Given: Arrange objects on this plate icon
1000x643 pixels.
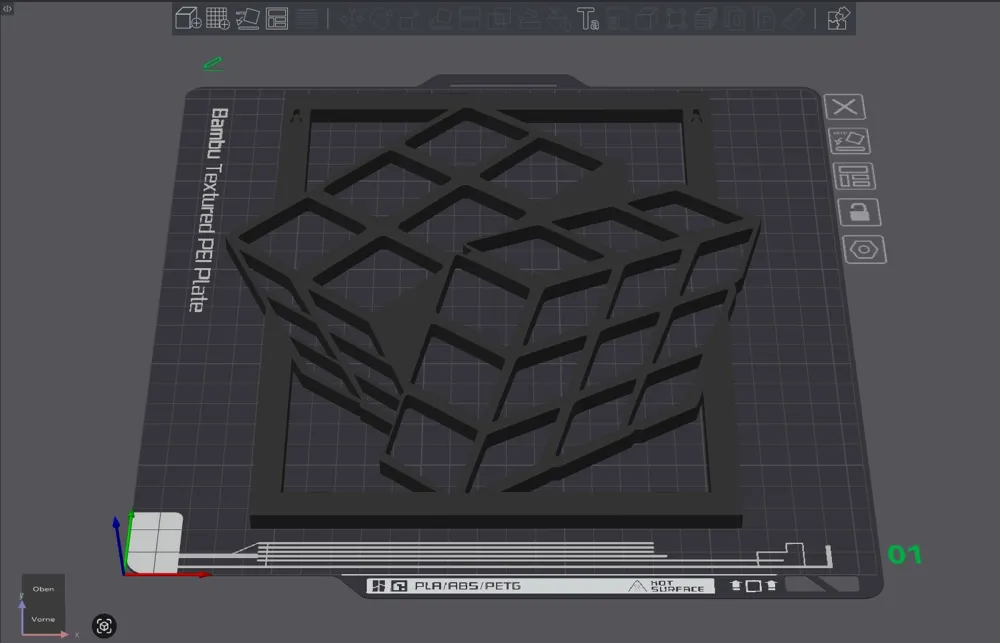Looking at the screenshot, I should [854, 176].
